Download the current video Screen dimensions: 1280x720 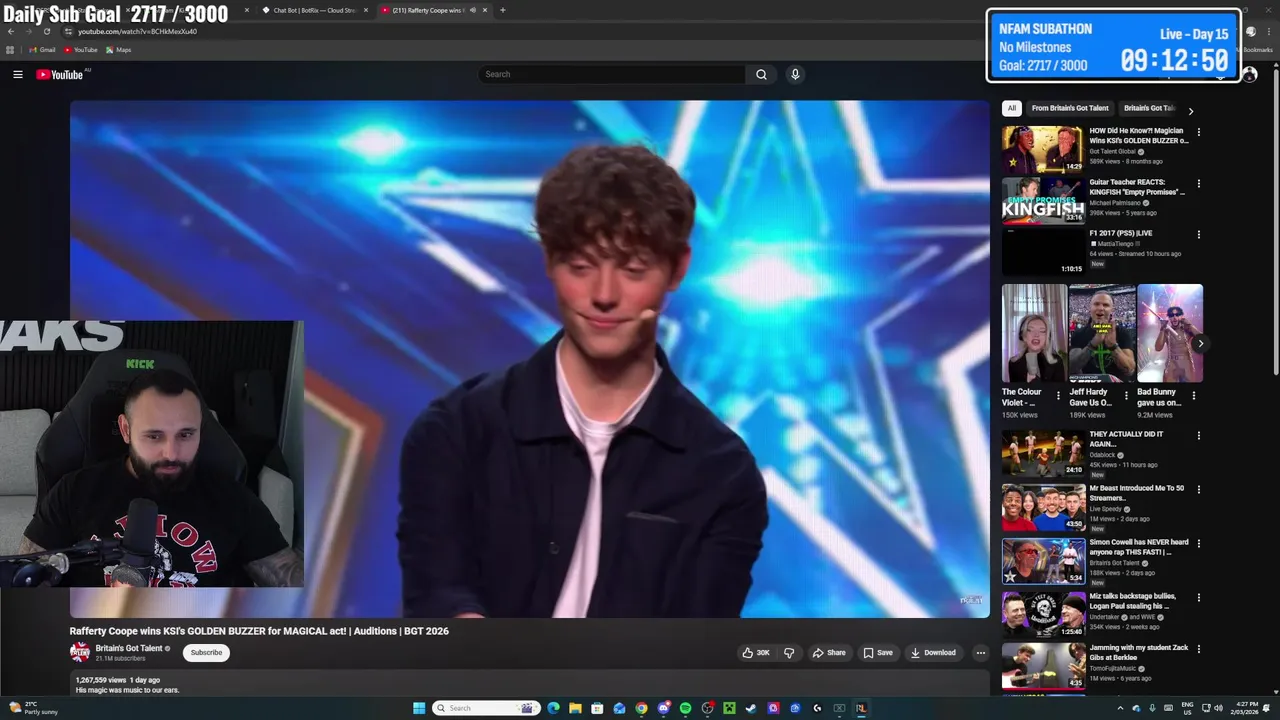(933, 652)
